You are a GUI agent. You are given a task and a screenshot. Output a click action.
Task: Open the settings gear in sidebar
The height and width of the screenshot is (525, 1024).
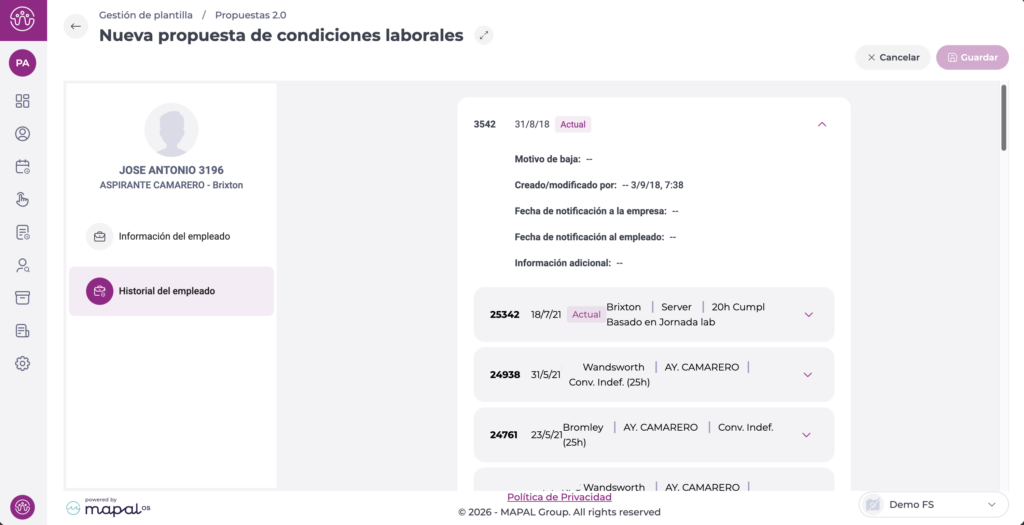point(23,364)
